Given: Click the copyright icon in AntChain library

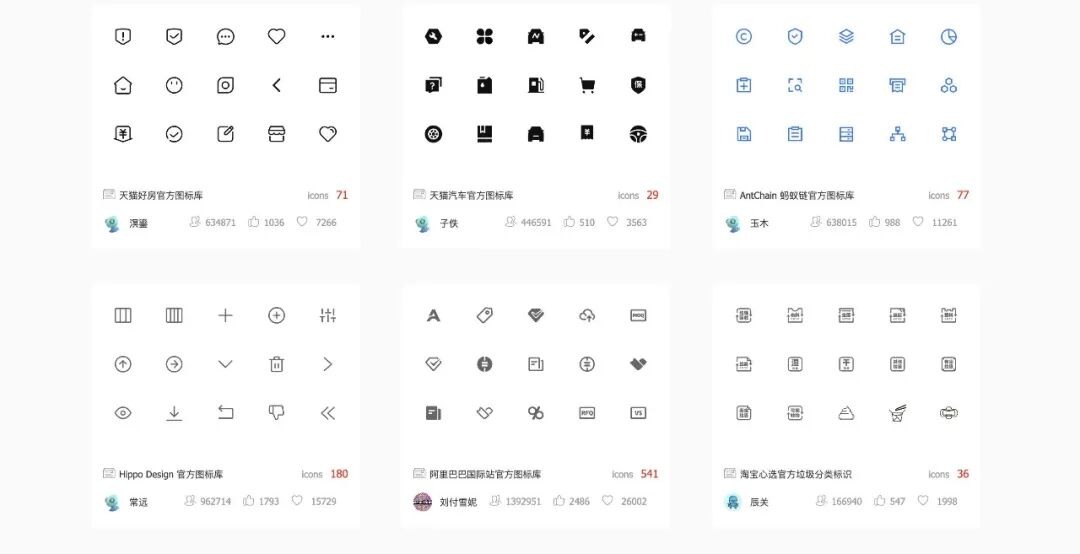Looking at the screenshot, I should click(x=744, y=37).
